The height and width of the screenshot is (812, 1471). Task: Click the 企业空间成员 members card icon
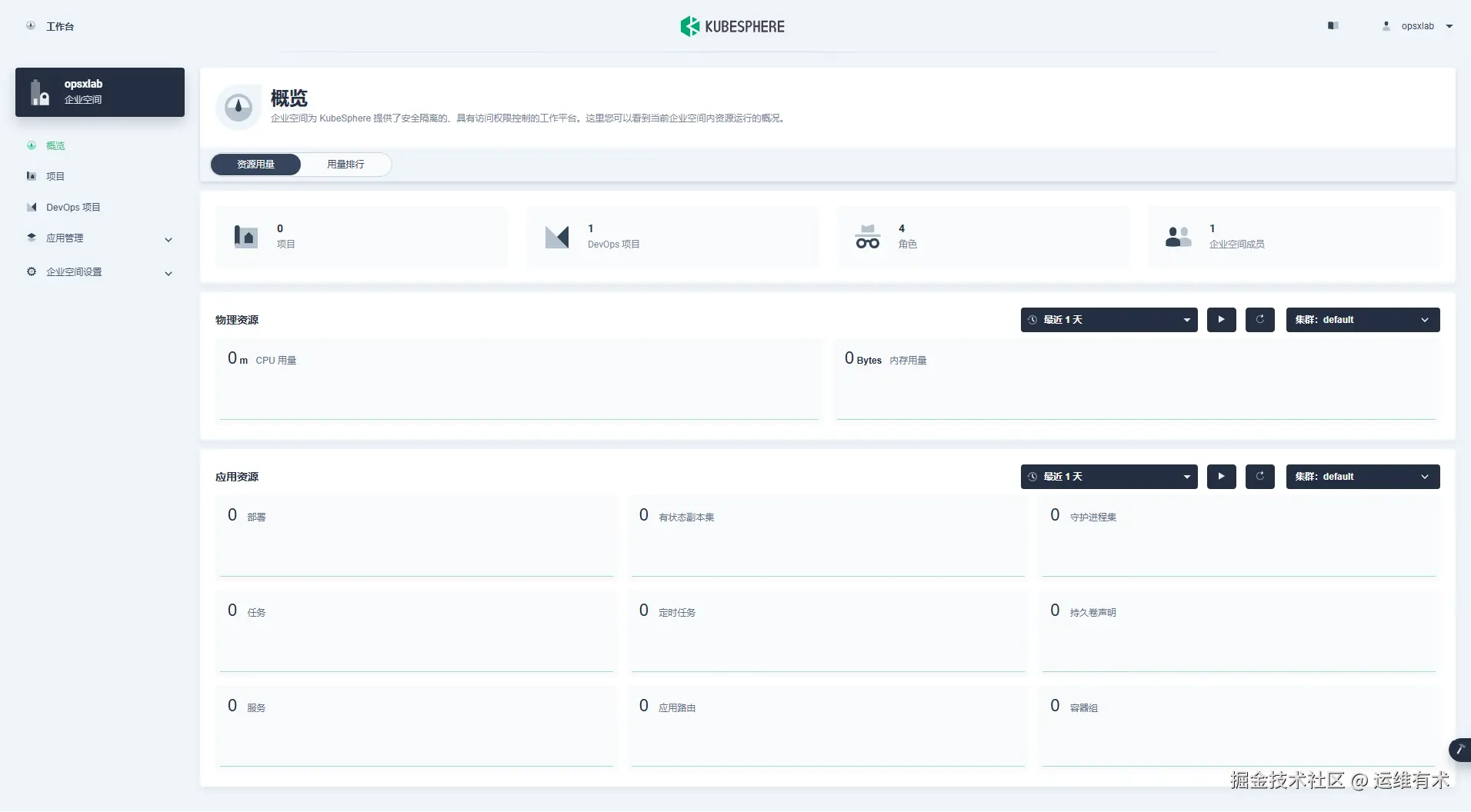(x=1179, y=237)
